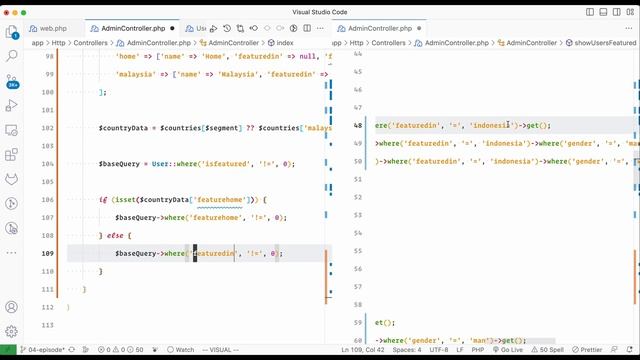This screenshot has height=360, width=640.
Task: Click 'Http' breadcrumb in left editor
Action: click(58, 43)
